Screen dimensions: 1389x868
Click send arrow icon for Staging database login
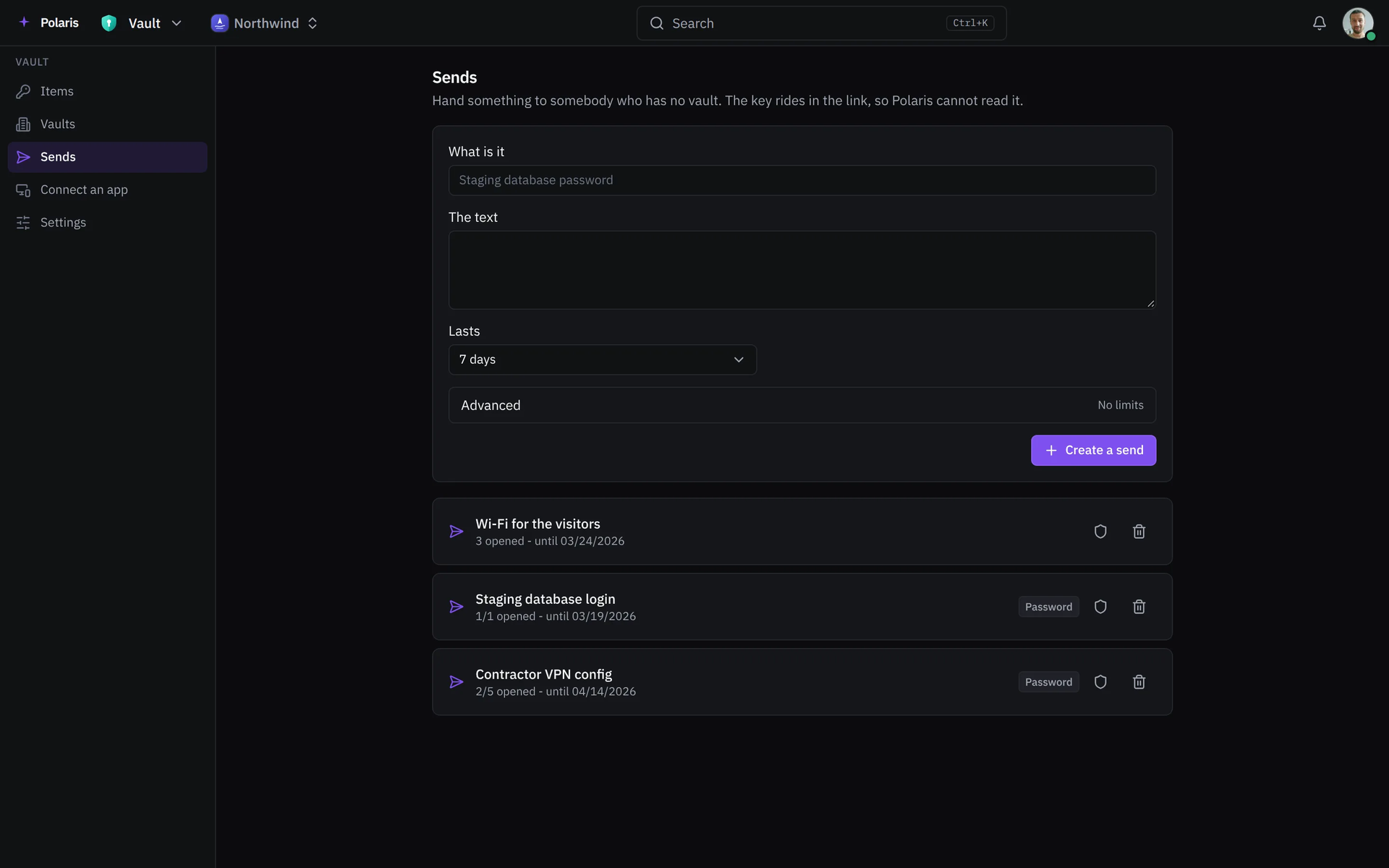(456, 607)
